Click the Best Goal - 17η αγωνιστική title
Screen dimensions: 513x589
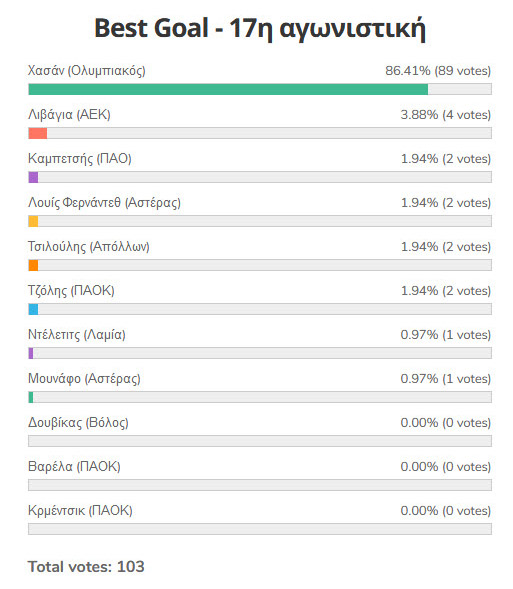pyautogui.click(x=260, y=29)
